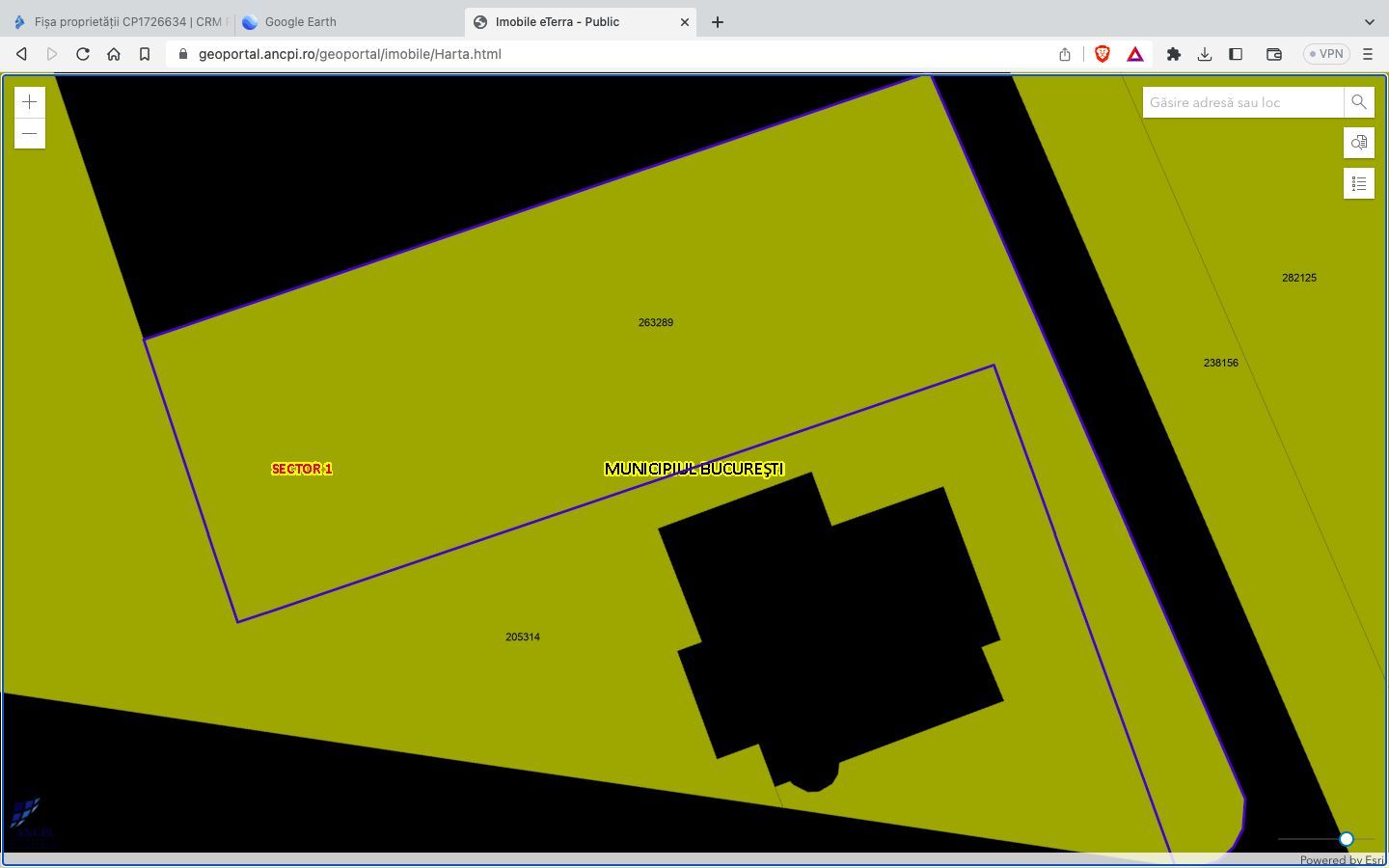Zoom out of the map
1389x868 pixels.
[x=30, y=133]
